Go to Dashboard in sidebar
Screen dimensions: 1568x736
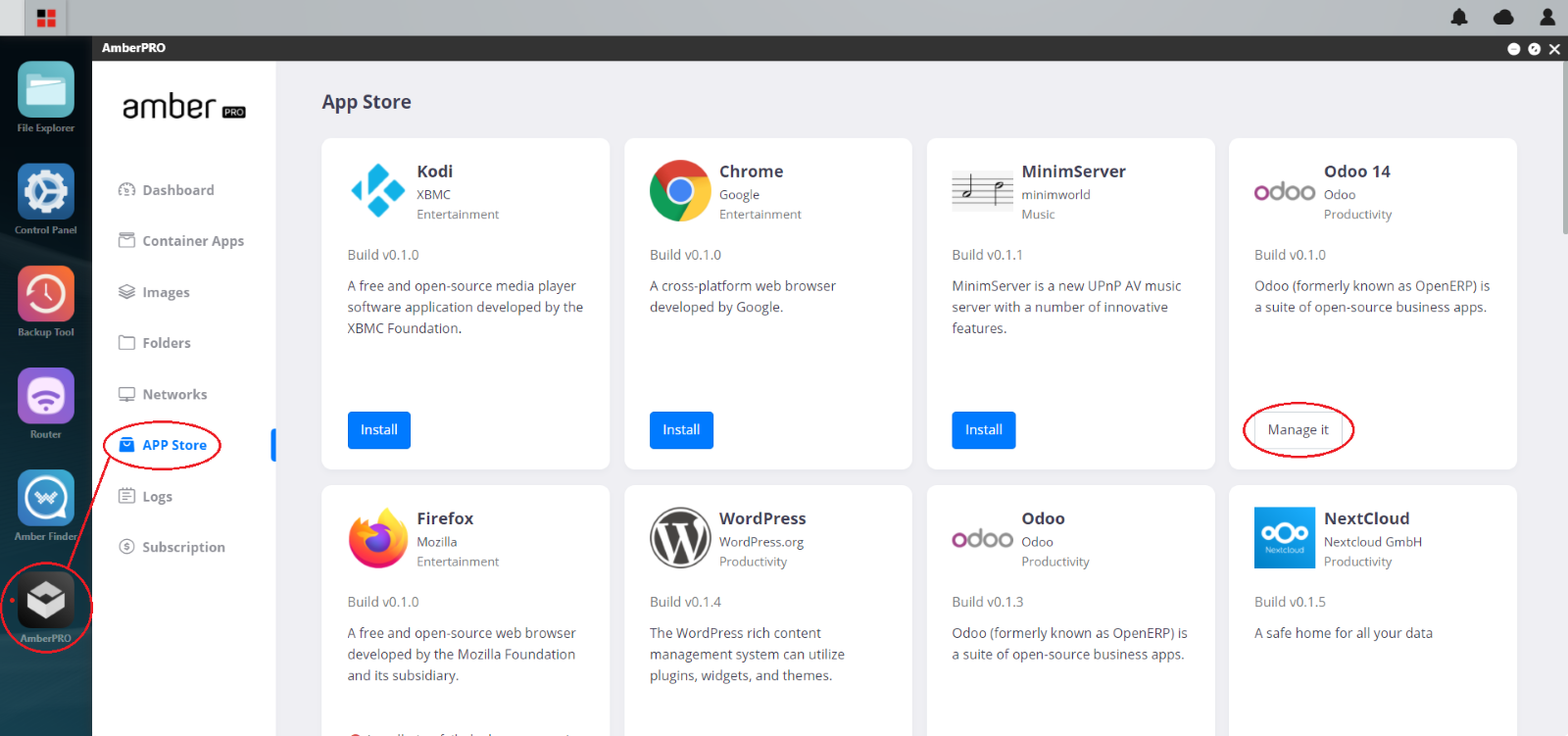point(166,190)
